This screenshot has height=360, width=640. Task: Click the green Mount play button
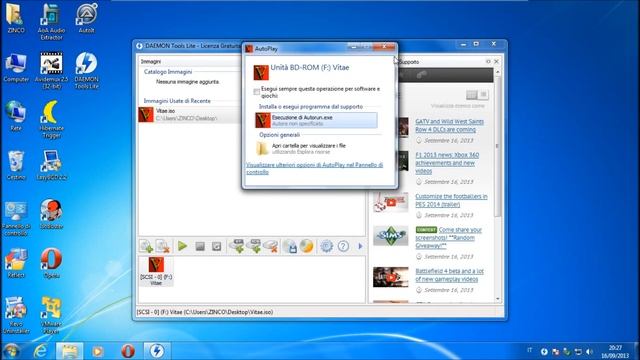pos(182,246)
